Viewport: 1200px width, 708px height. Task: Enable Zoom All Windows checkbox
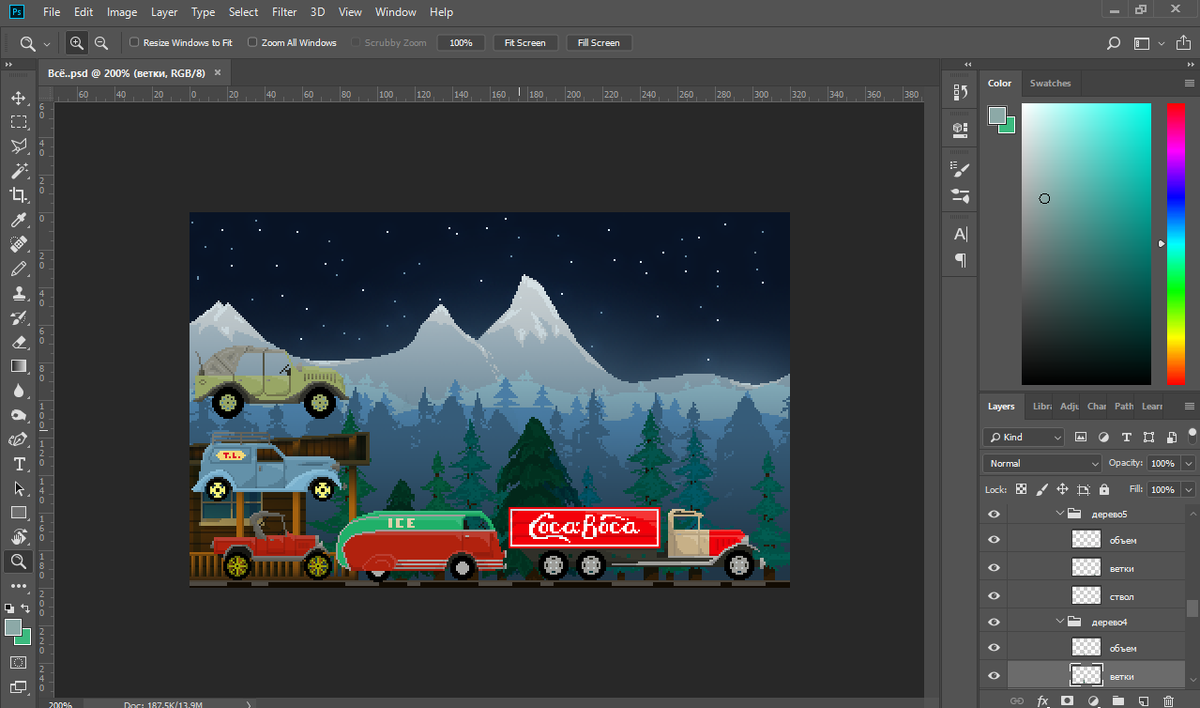click(x=252, y=43)
